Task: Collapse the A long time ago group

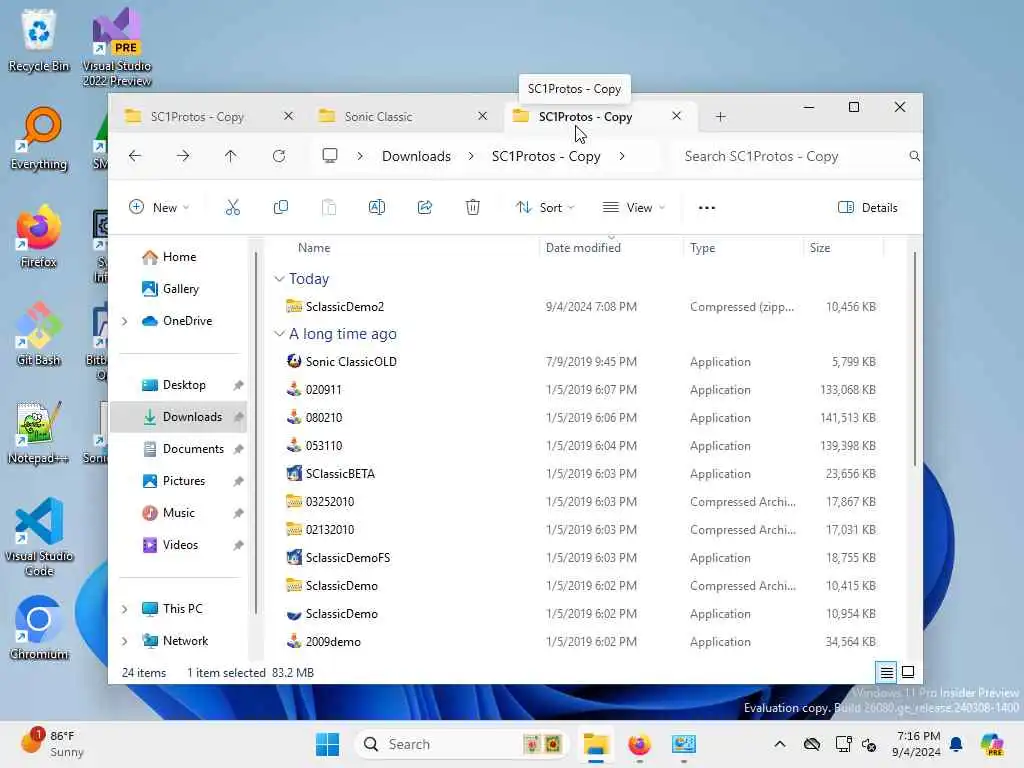Action: pyautogui.click(x=279, y=334)
